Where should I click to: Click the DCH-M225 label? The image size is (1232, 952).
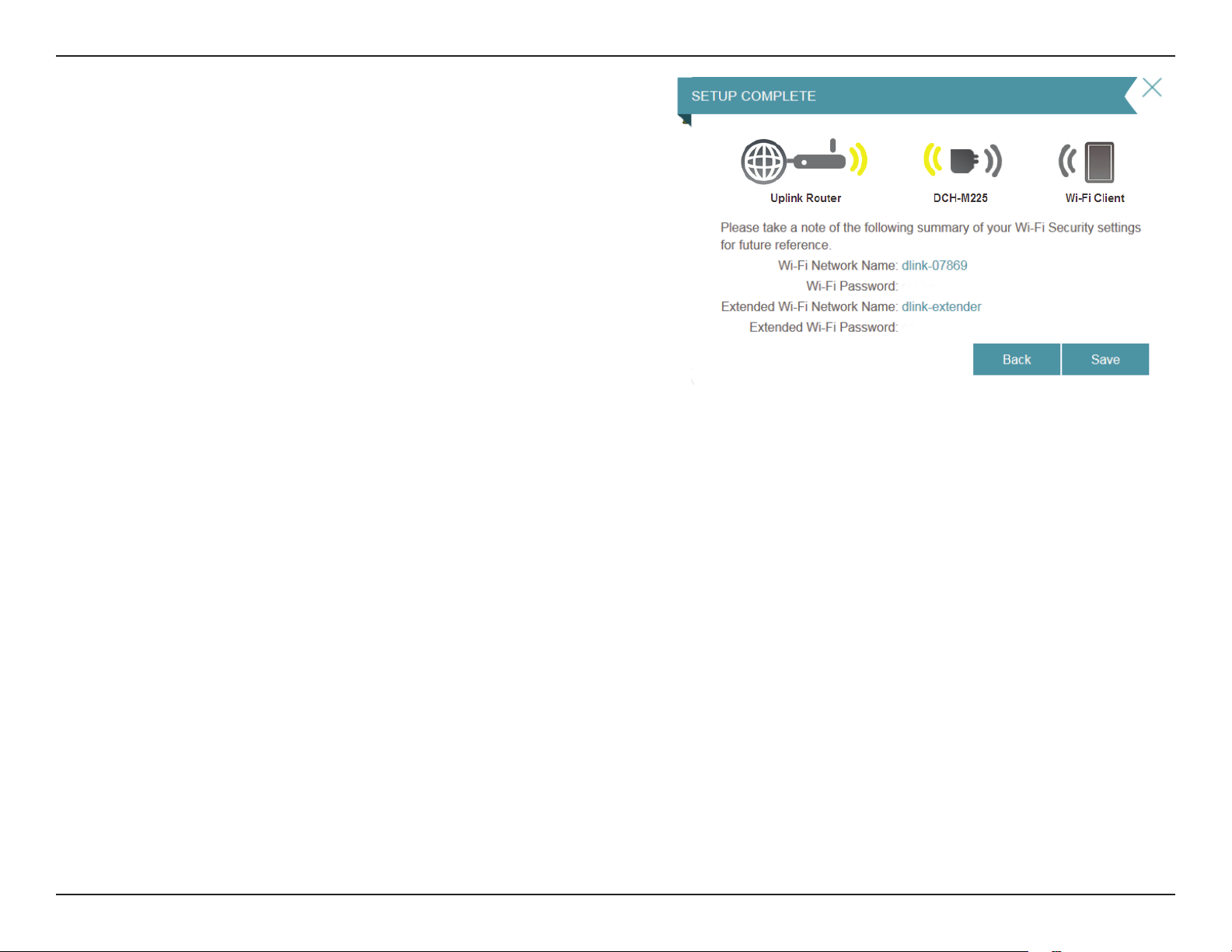point(961,198)
